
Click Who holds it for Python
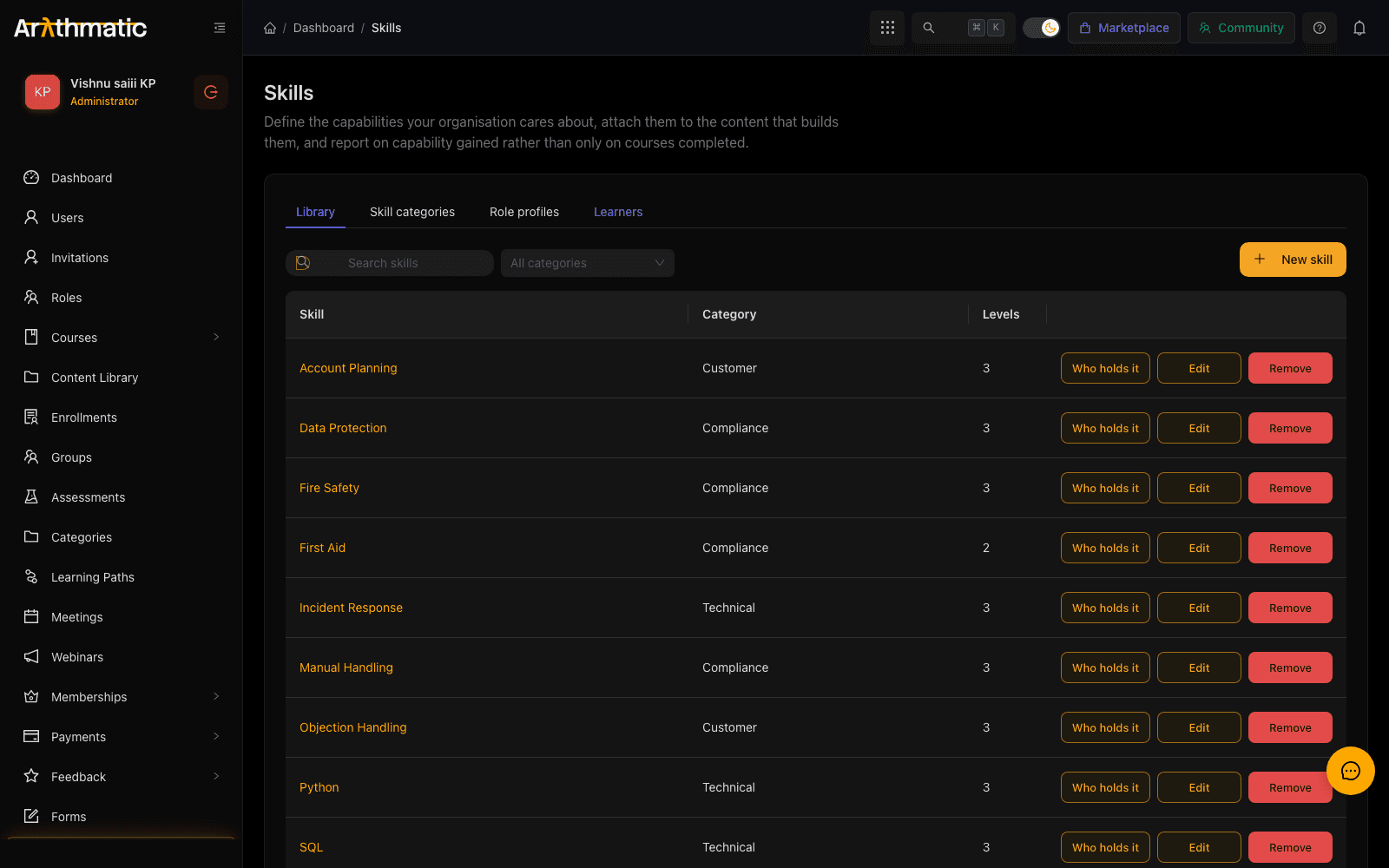[x=1105, y=787]
